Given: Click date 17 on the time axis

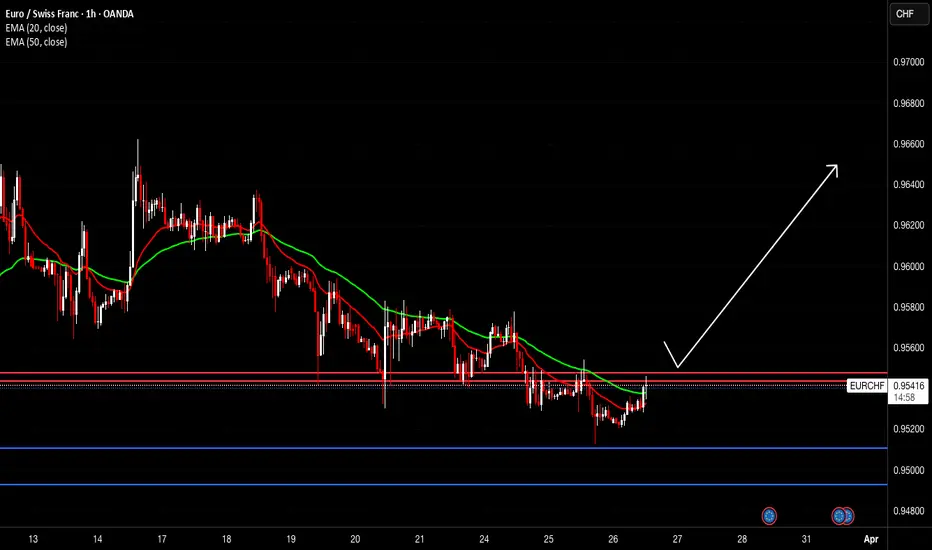Looking at the screenshot, I should (162, 539).
